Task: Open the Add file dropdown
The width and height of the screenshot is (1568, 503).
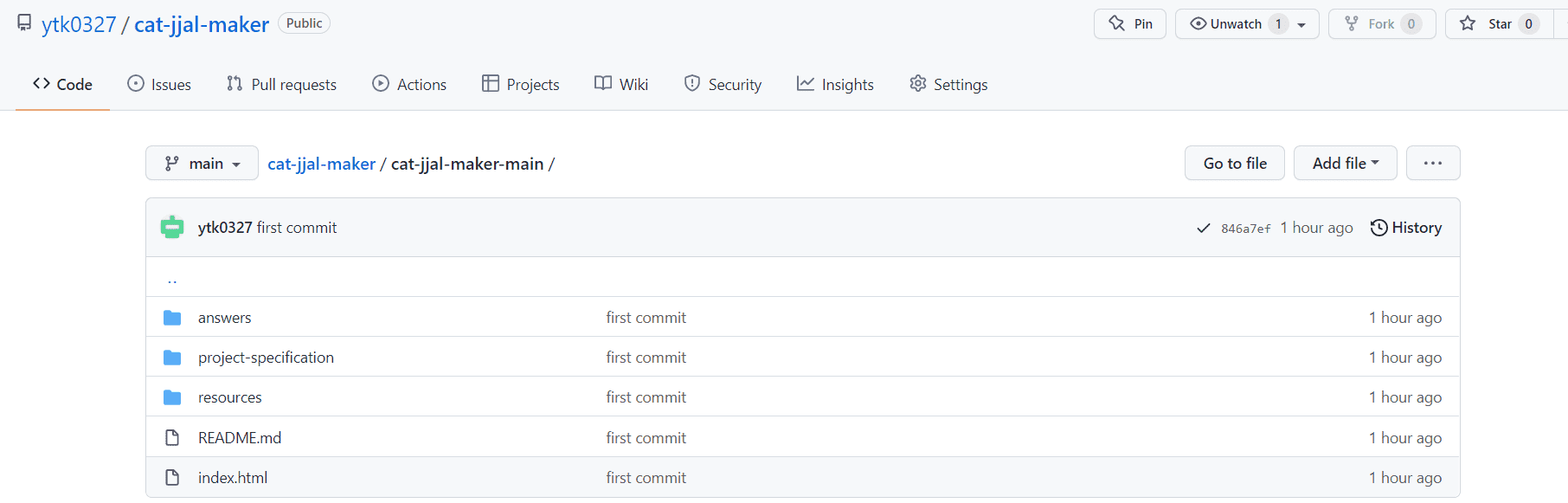Action: coord(1346,163)
